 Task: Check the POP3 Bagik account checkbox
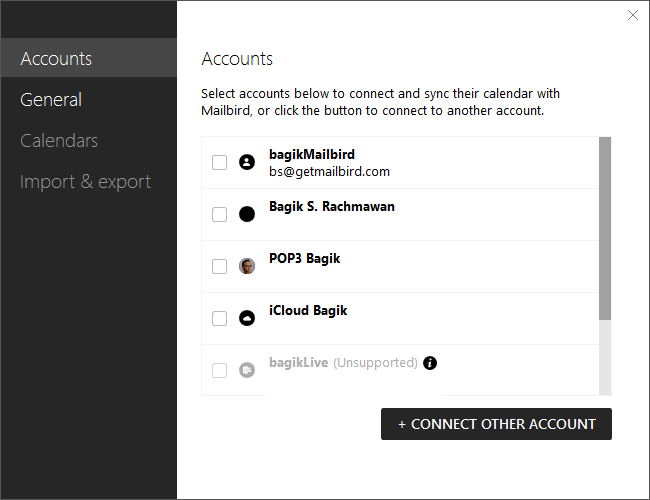pos(219,266)
